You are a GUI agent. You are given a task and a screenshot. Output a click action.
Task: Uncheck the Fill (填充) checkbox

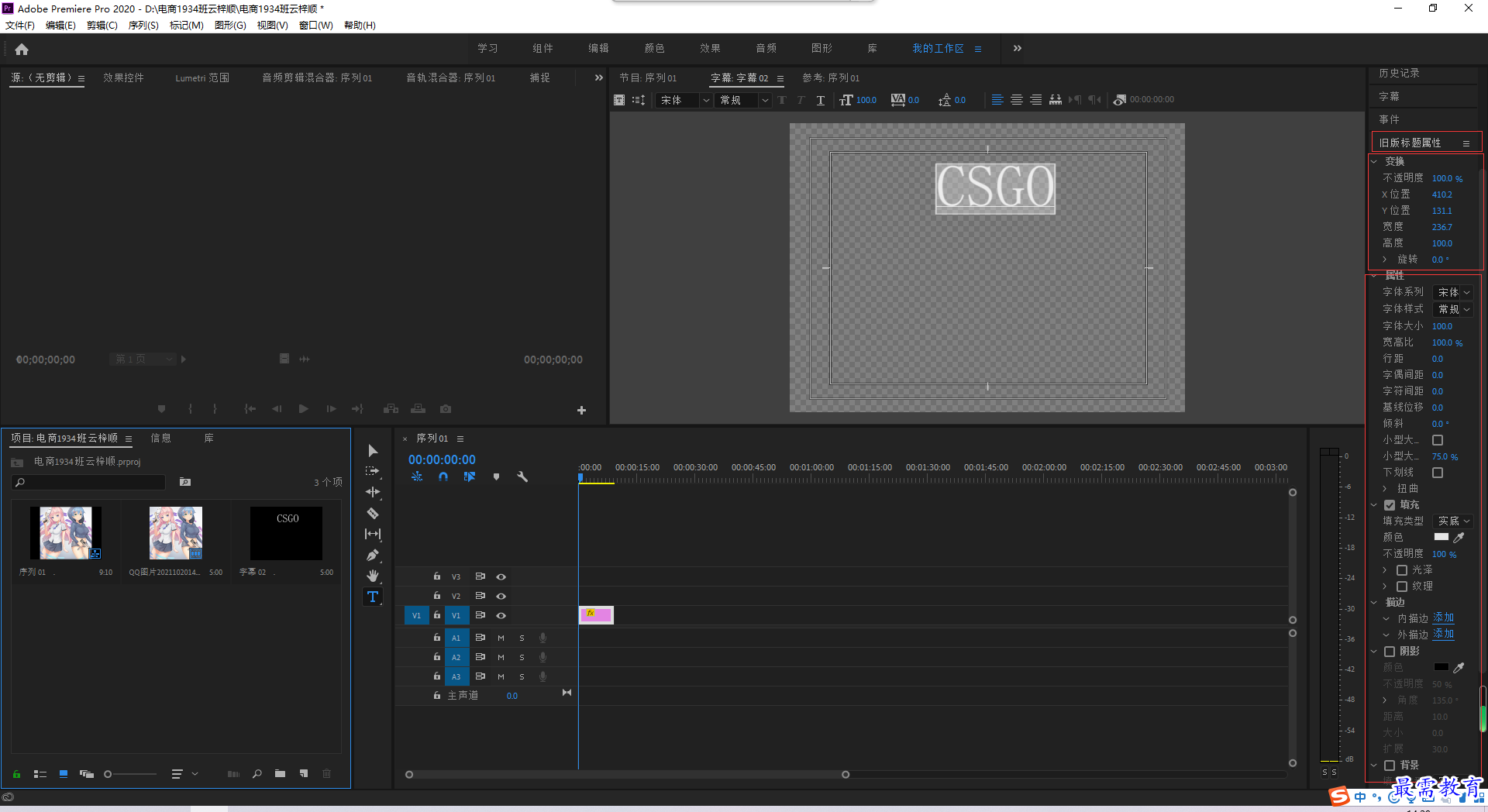coord(1390,505)
